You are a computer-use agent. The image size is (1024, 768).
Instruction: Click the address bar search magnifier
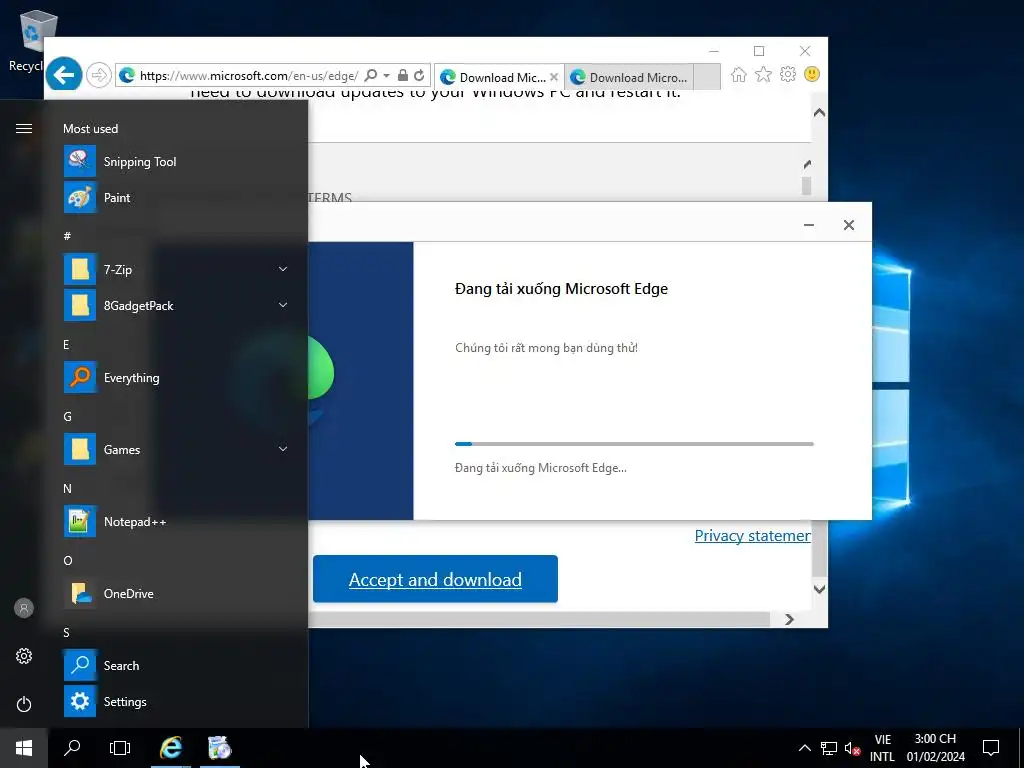point(371,75)
